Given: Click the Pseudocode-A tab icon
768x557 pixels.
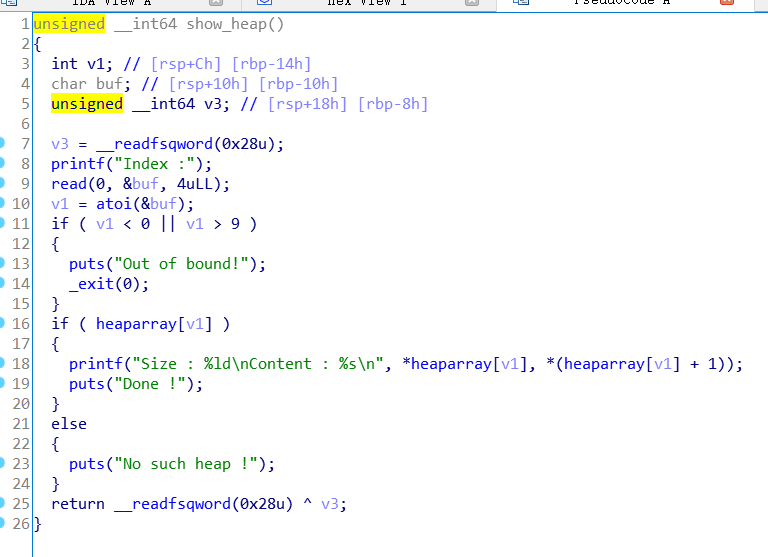Looking at the screenshot, I should pyautogui.click(x=520, y=3).
